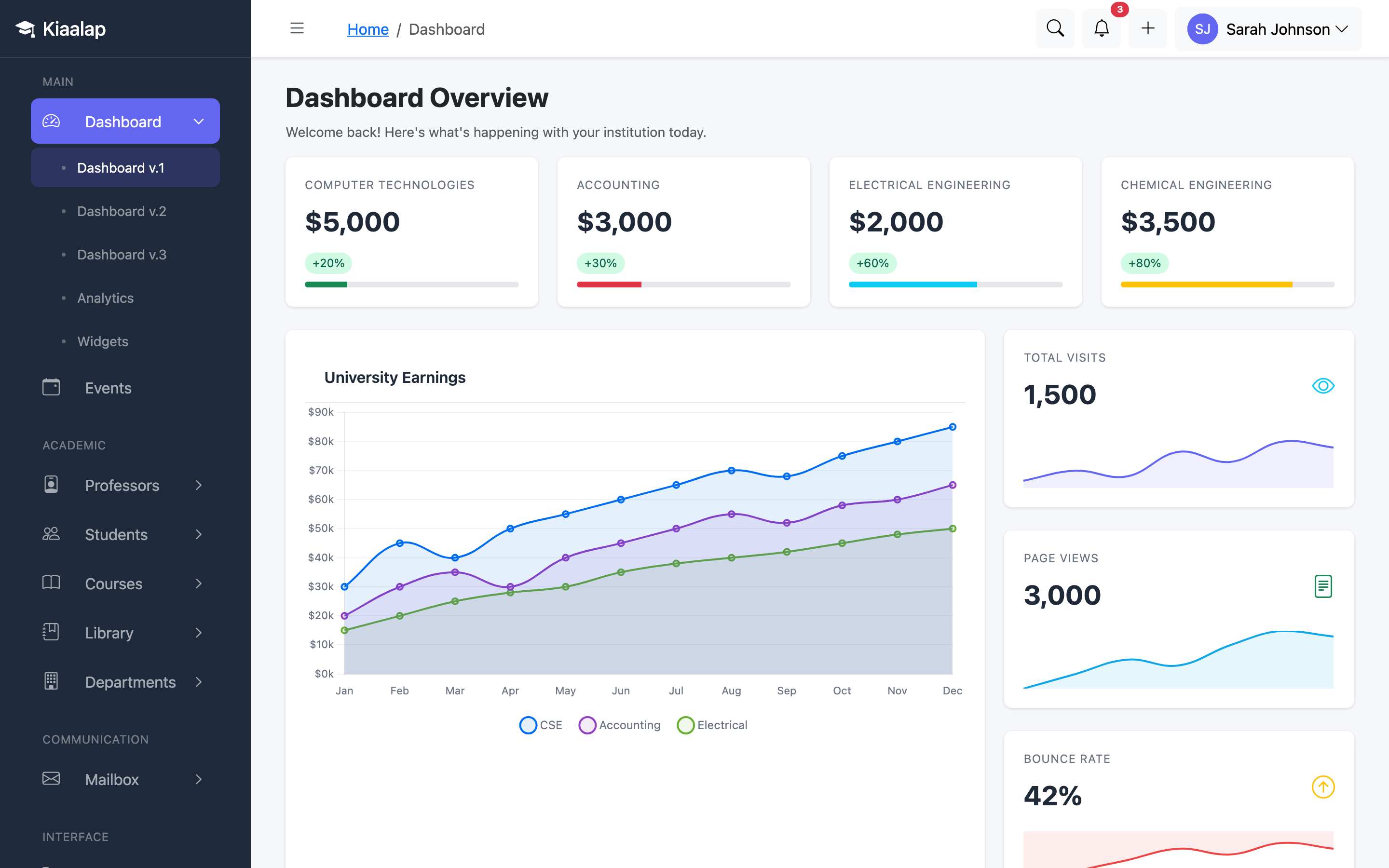Expand the Mailbox submenu arrow
1389x868 pixels.
click(199, 779)
